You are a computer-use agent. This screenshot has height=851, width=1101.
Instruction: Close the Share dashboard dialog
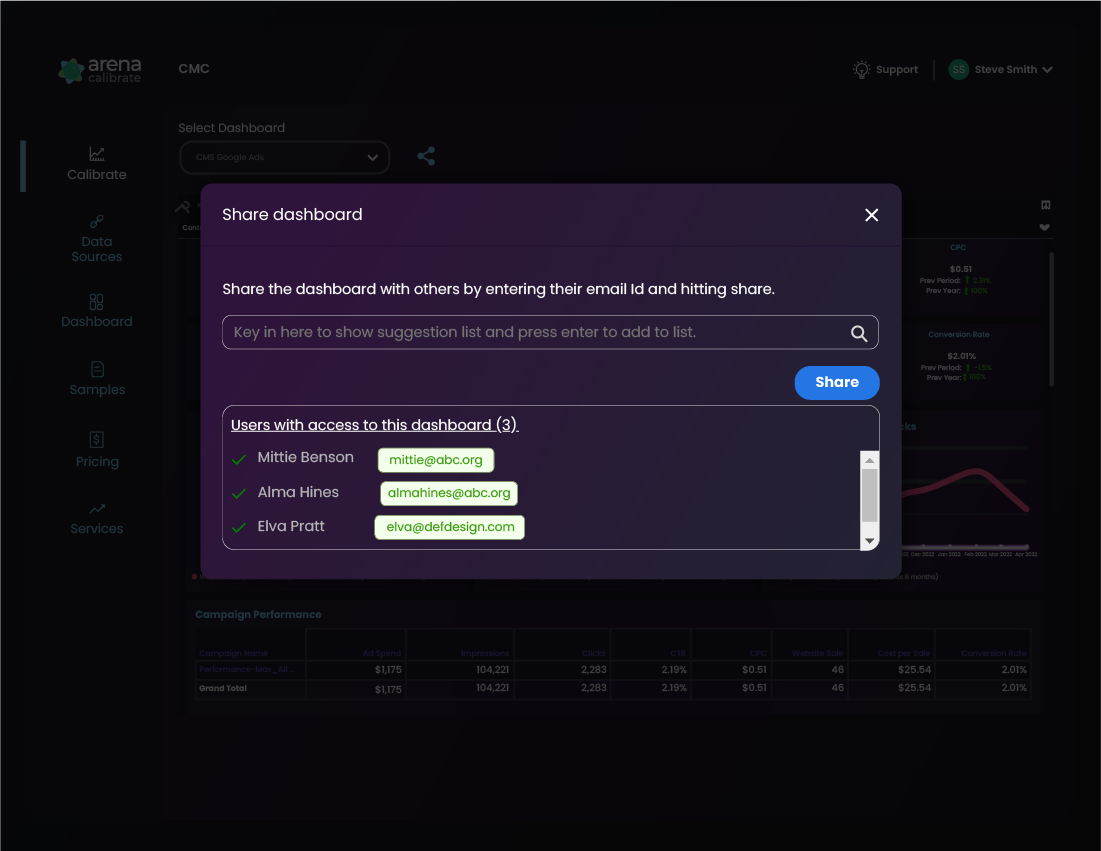(871, 215)
